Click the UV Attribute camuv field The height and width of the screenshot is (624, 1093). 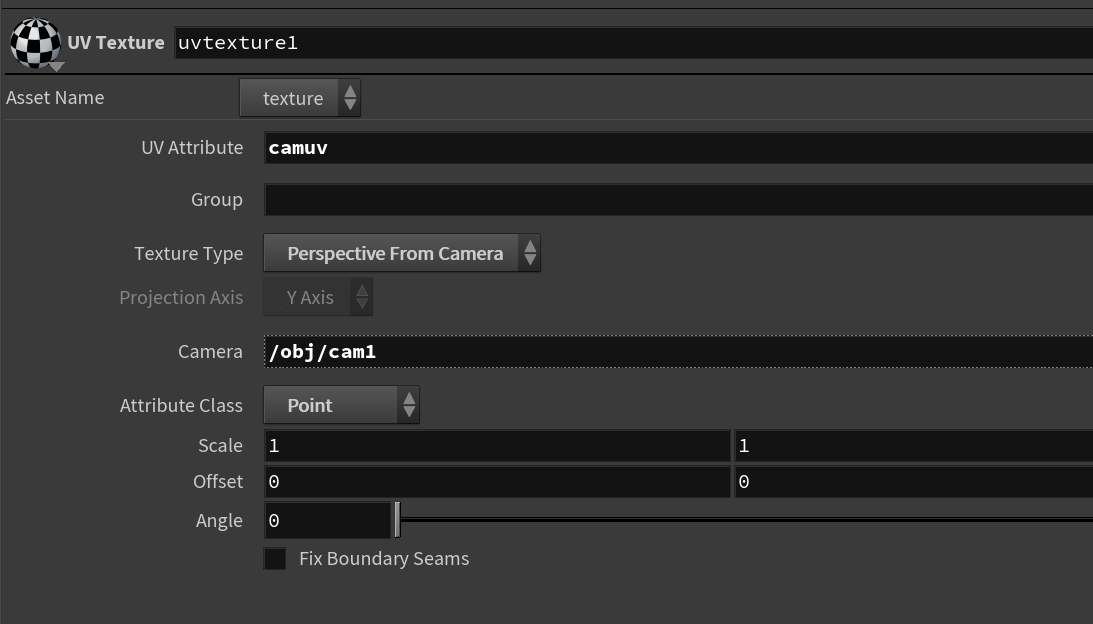coord(678,148)
